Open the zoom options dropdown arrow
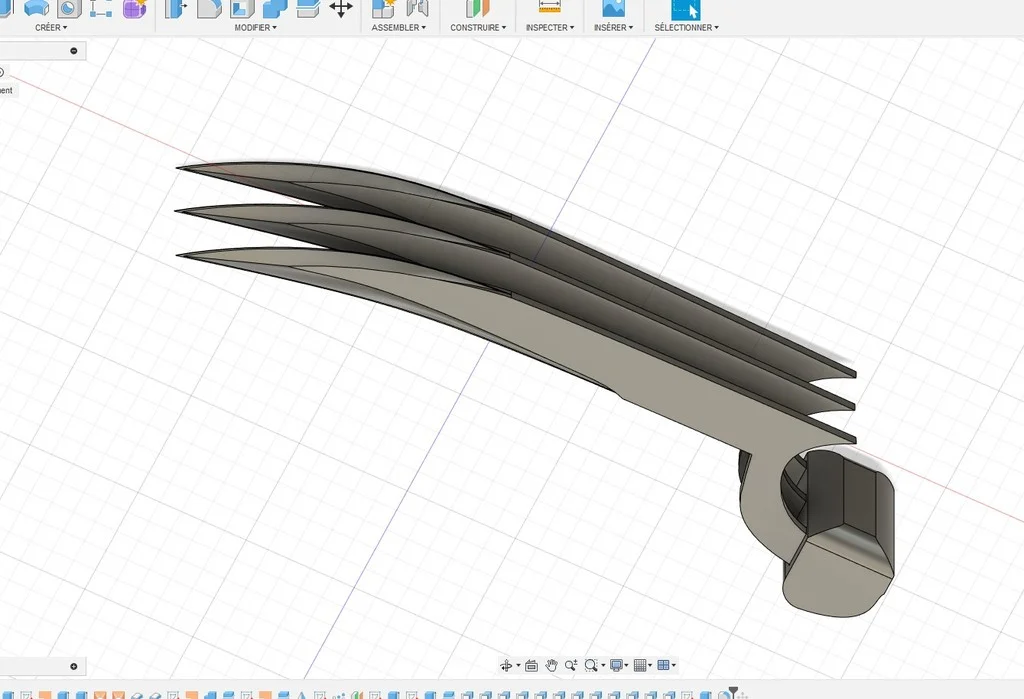Viewport: 1024px width, 699px height. 603,666
